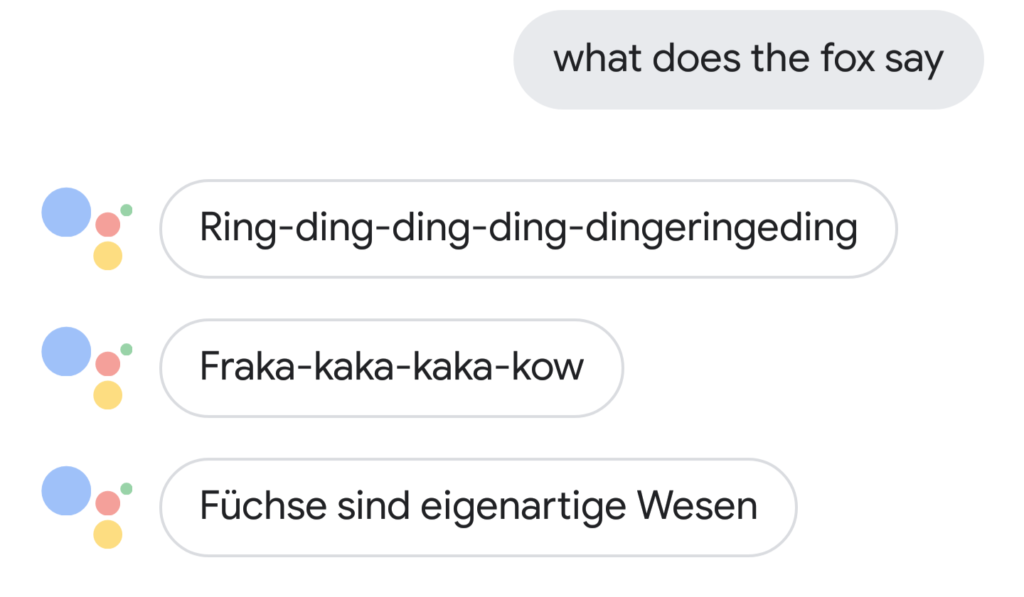The width and height of the screenshot is (1024, 597).
Task: Tap the red dot beside the Fraka-kaka reply
Action: (108, 364)
